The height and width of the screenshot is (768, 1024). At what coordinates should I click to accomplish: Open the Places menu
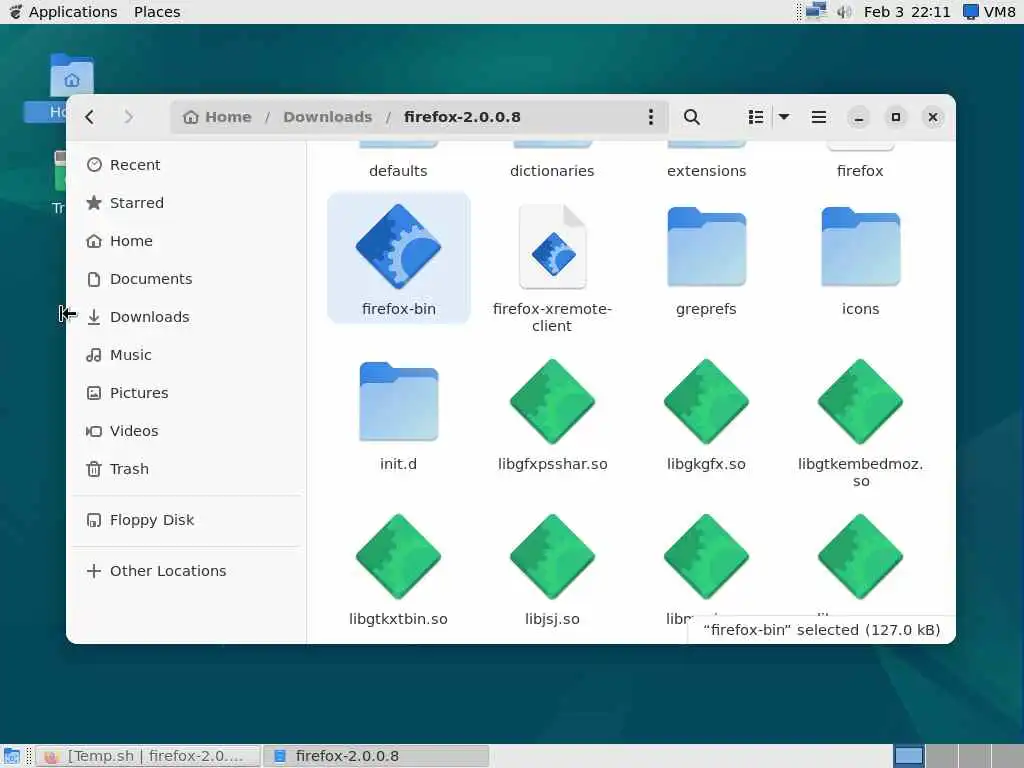157,12
